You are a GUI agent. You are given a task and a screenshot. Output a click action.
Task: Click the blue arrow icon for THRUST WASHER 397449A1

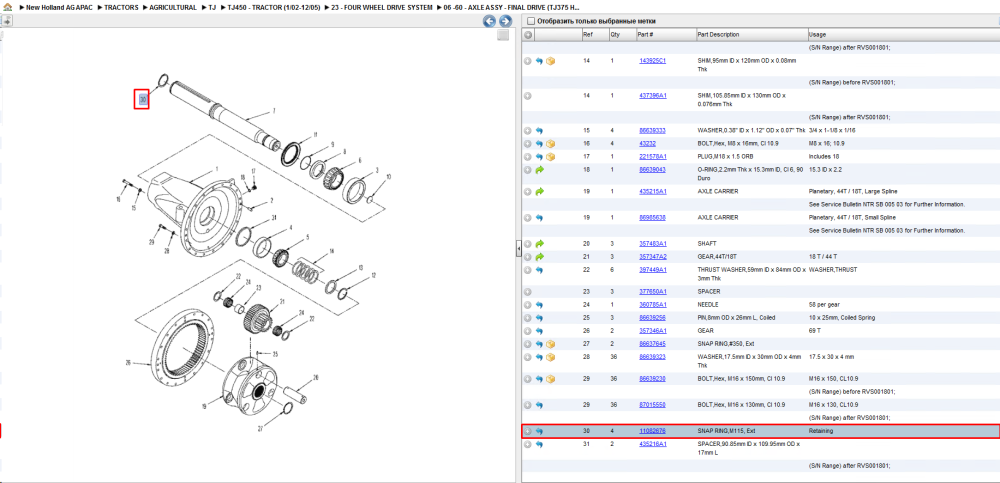pos(539,270)
